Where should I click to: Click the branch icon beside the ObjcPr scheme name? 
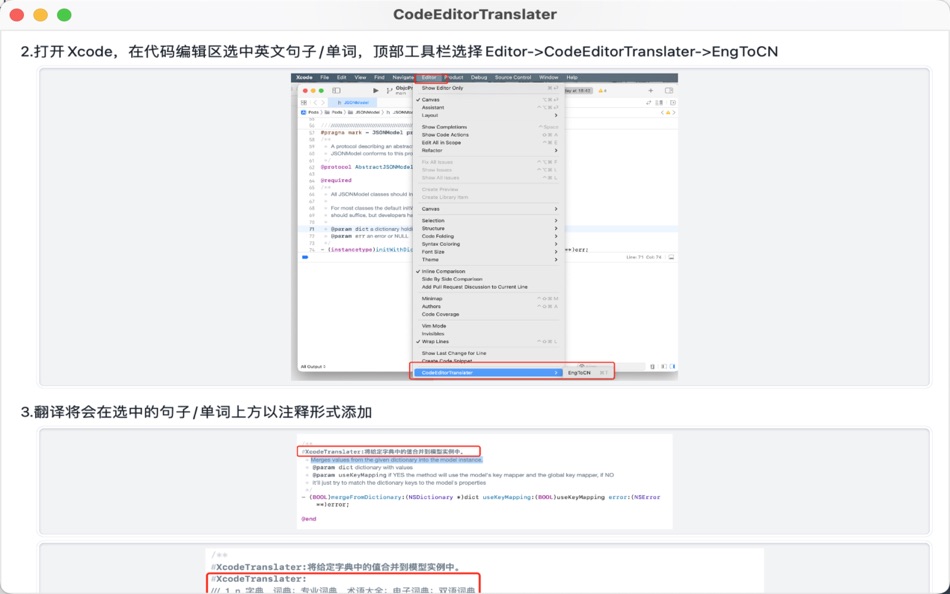389,90
